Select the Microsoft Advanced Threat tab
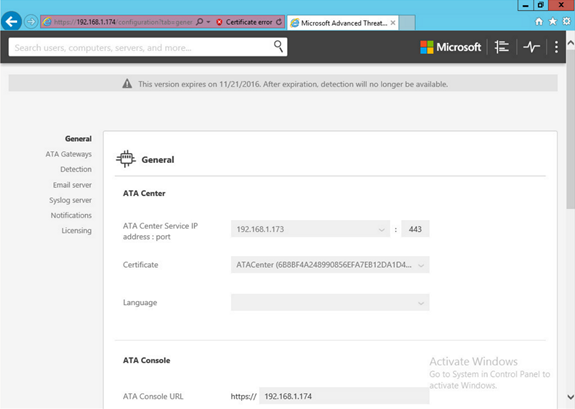This screenshot has width=575, height=409. coord(343,23)
